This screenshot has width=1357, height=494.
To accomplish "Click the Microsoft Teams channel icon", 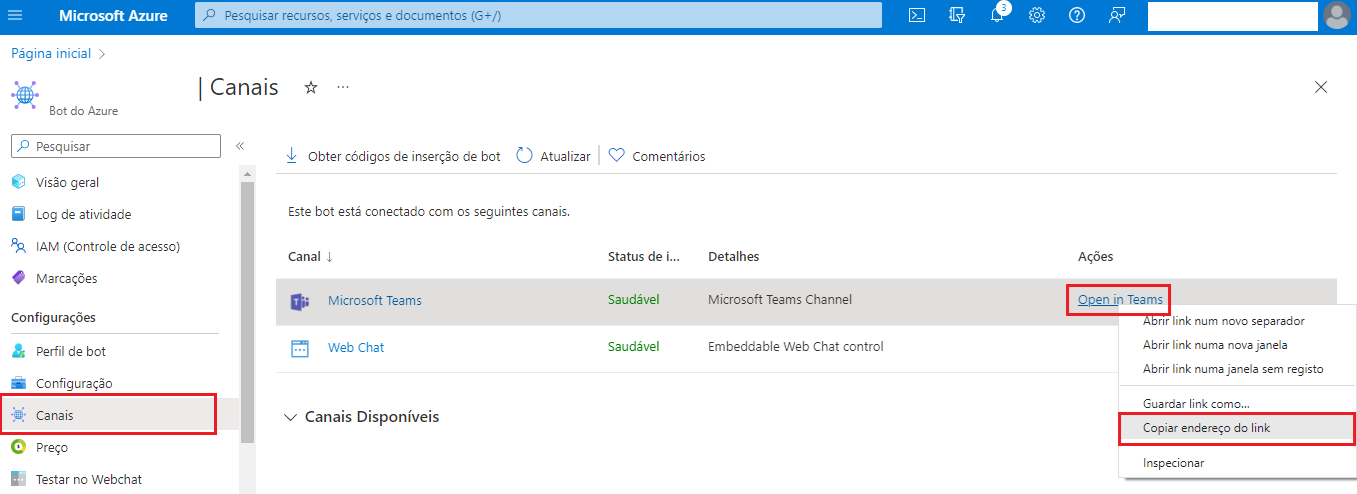I will (299, 301).
